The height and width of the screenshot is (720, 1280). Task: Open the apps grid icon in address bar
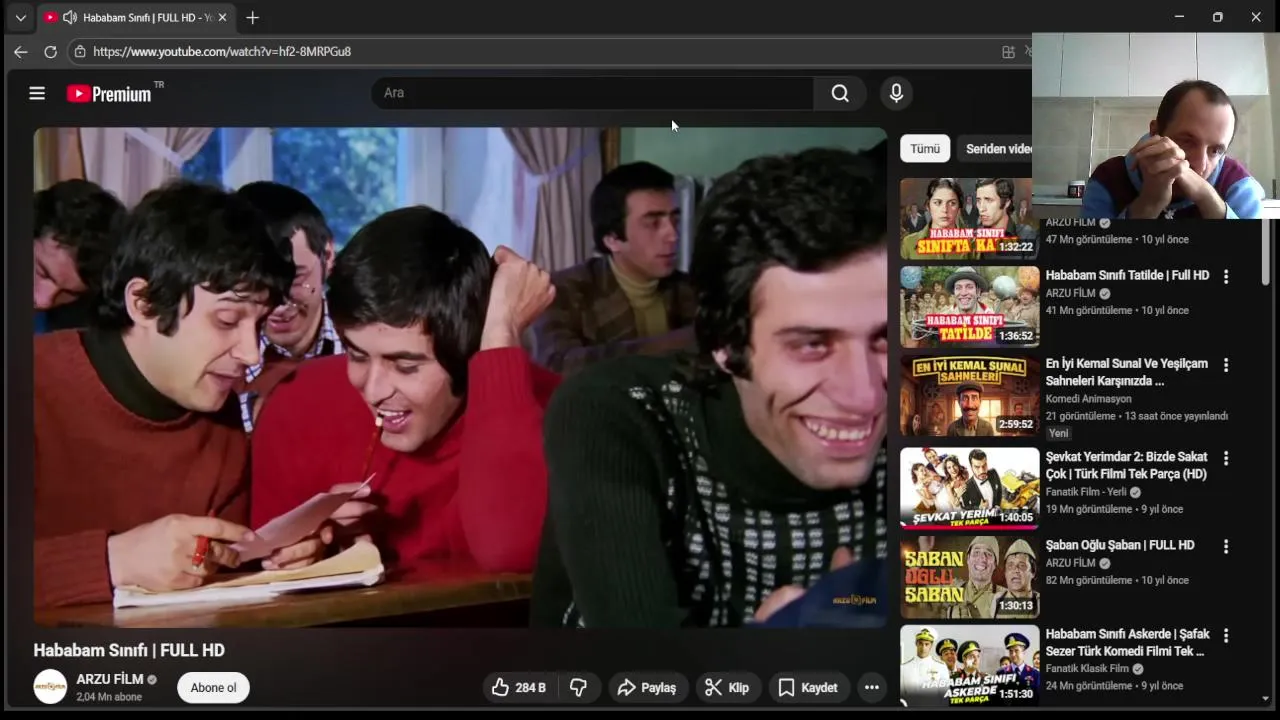click(x=1008, y=51)
